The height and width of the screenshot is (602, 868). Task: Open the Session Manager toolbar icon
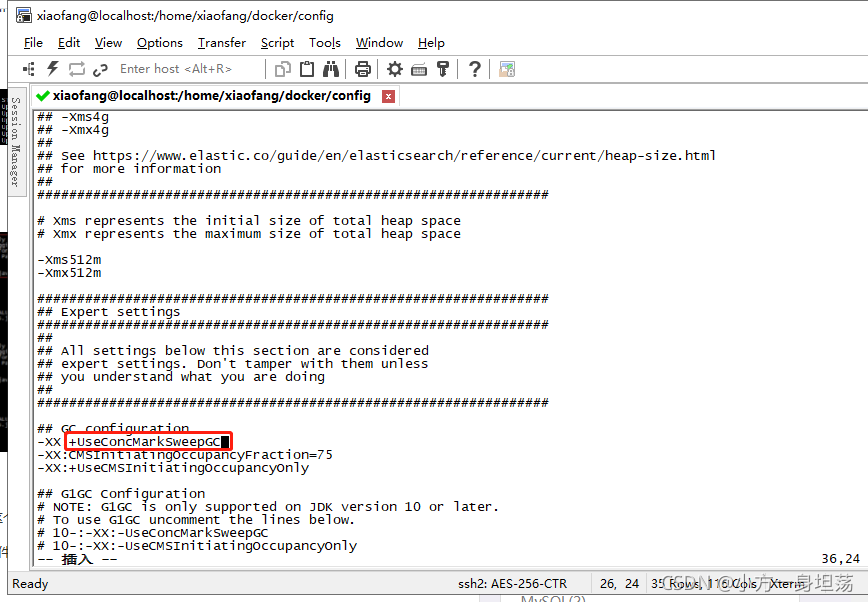point(29,69)
